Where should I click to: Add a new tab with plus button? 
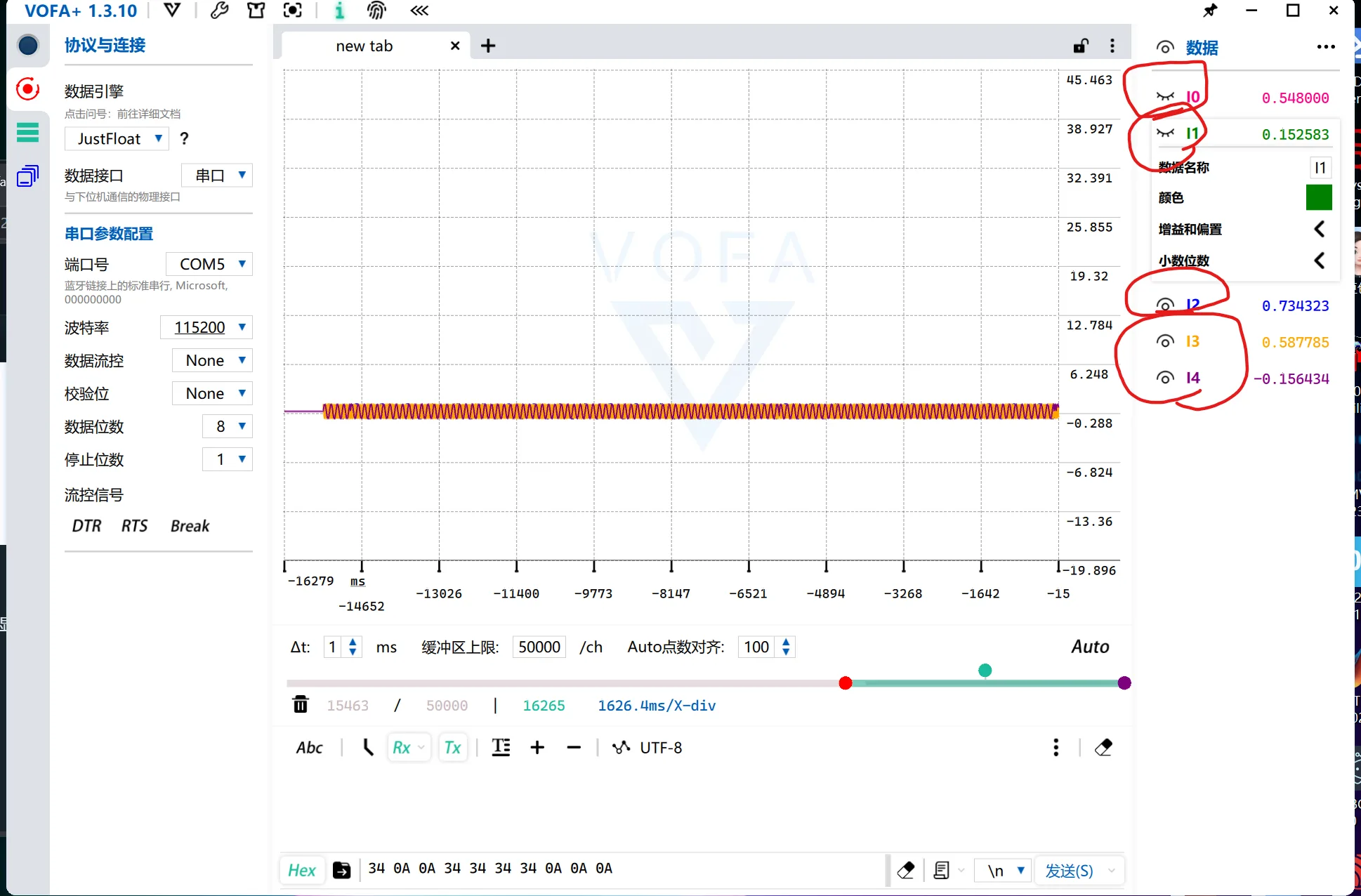[x=488, y=46]
